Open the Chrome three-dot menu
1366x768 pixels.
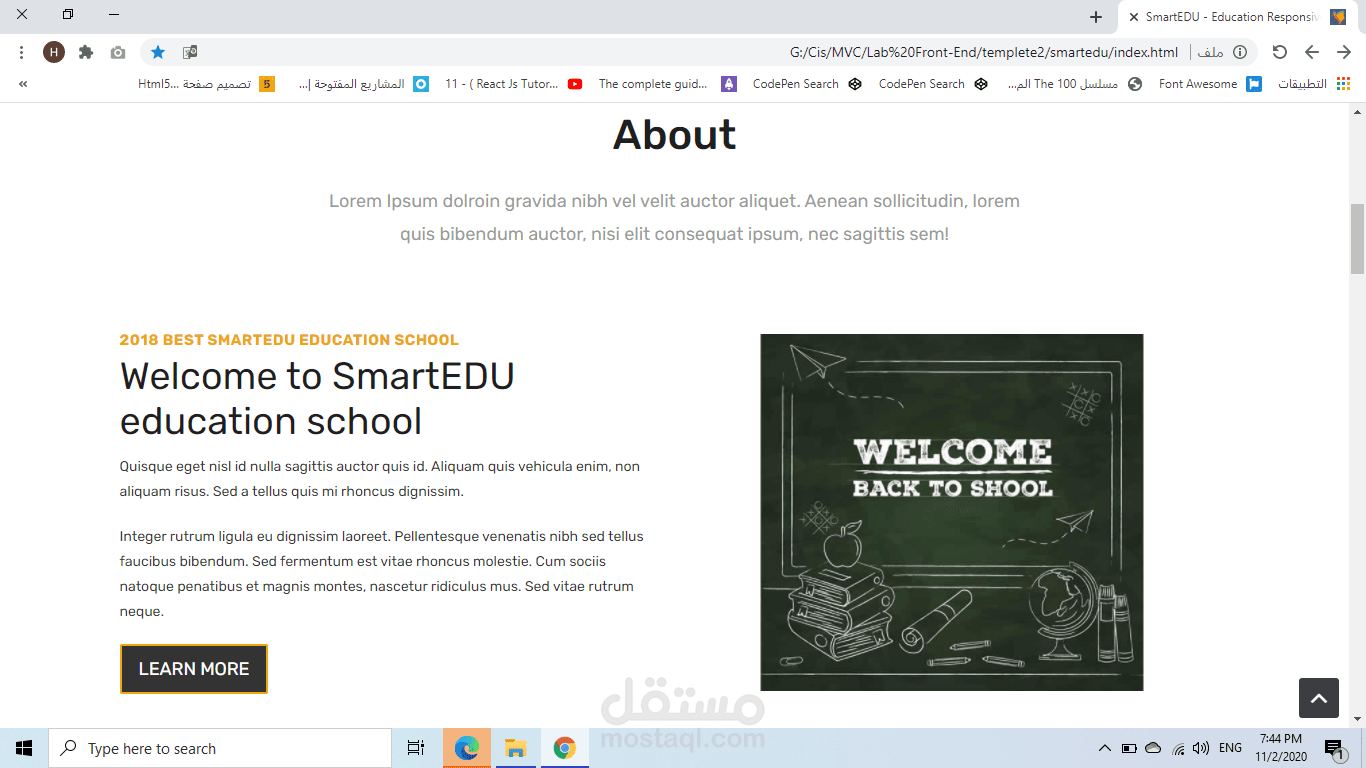tap(22, 52)
